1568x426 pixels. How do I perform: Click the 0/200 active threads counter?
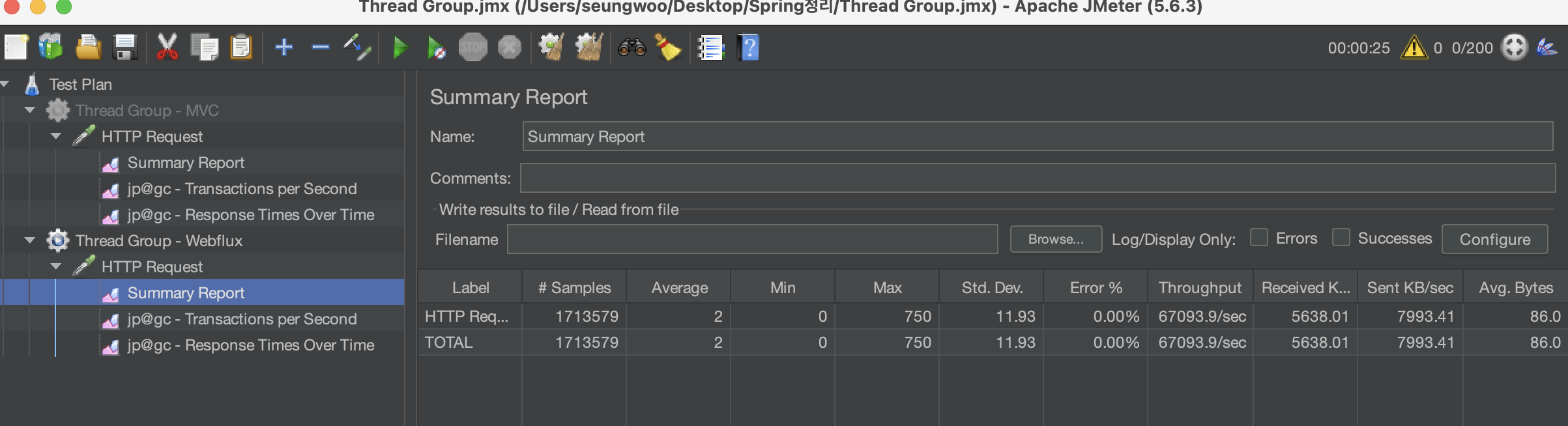[x=1472, y=48]
